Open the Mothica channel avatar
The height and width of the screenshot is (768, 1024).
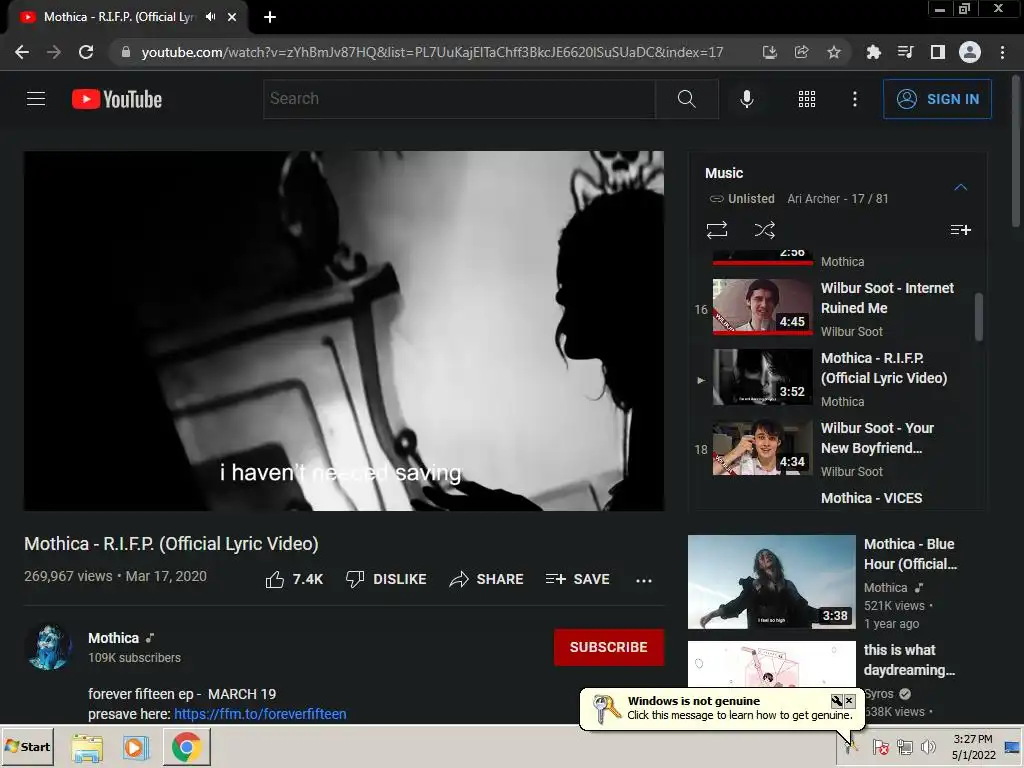48,647
